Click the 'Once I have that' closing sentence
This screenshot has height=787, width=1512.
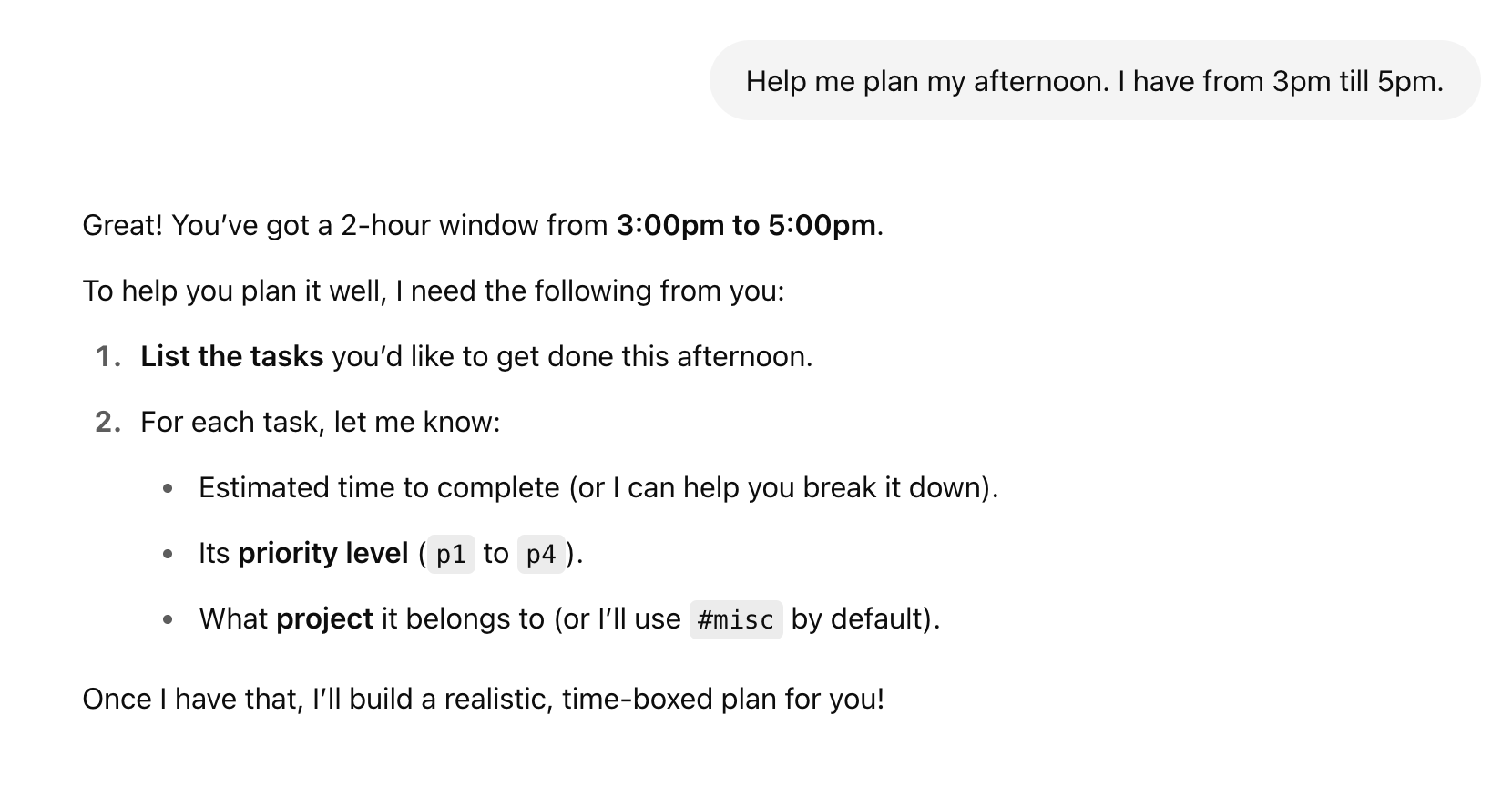tap(483, 699)
